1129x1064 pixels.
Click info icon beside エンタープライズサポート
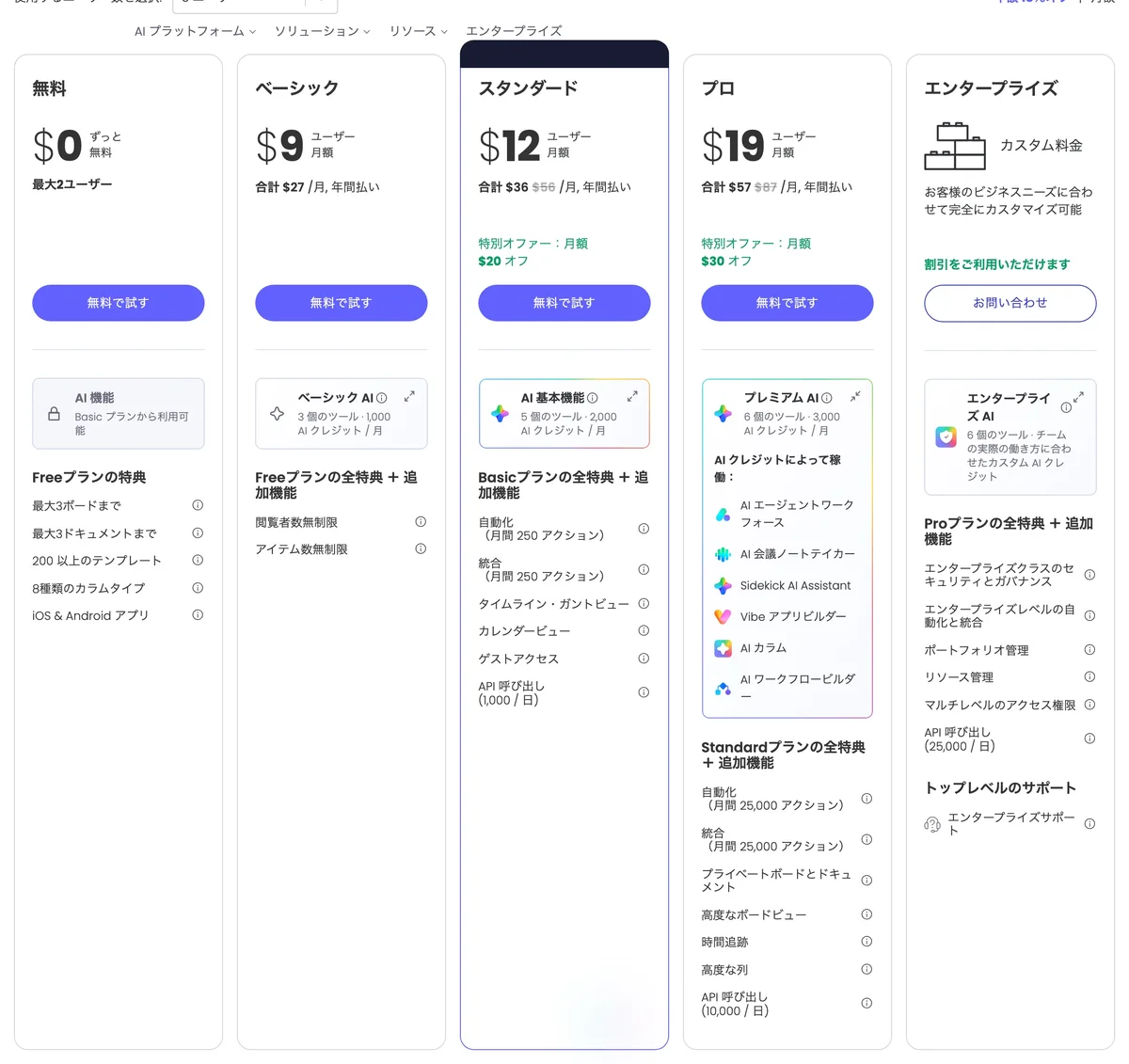1089,824
